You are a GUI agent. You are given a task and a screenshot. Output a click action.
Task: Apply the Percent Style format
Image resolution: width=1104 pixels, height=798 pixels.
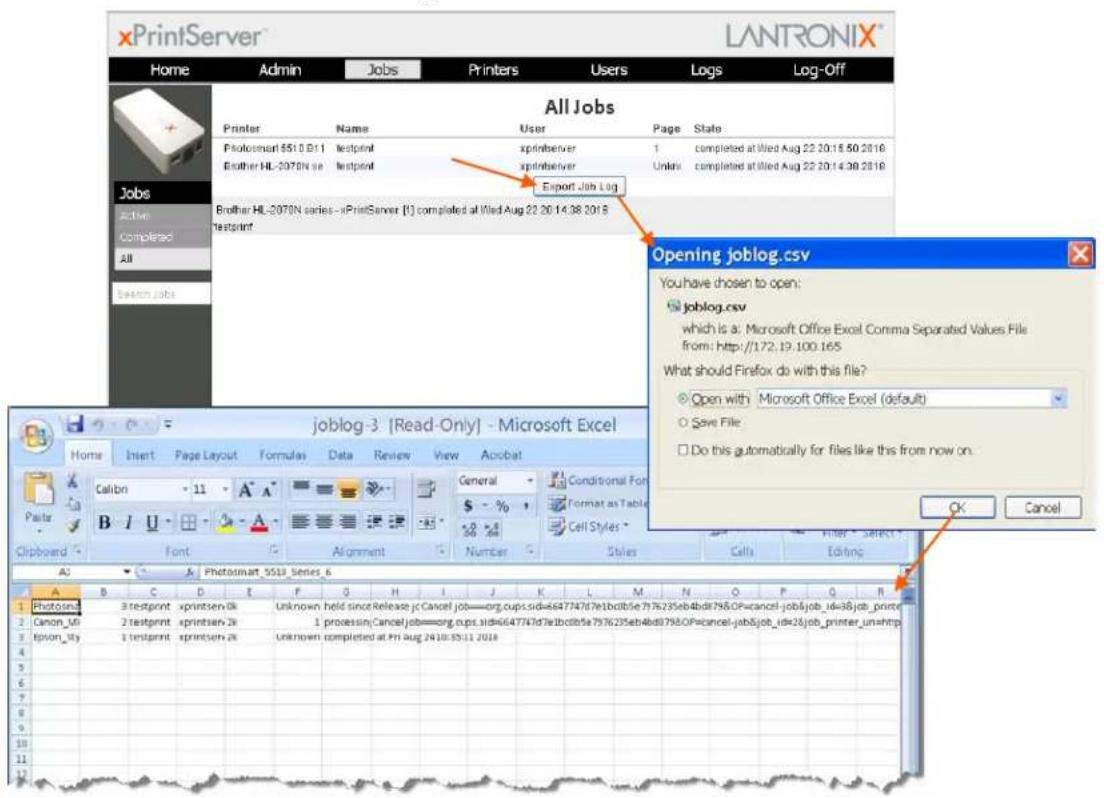[x=502, y=506]
